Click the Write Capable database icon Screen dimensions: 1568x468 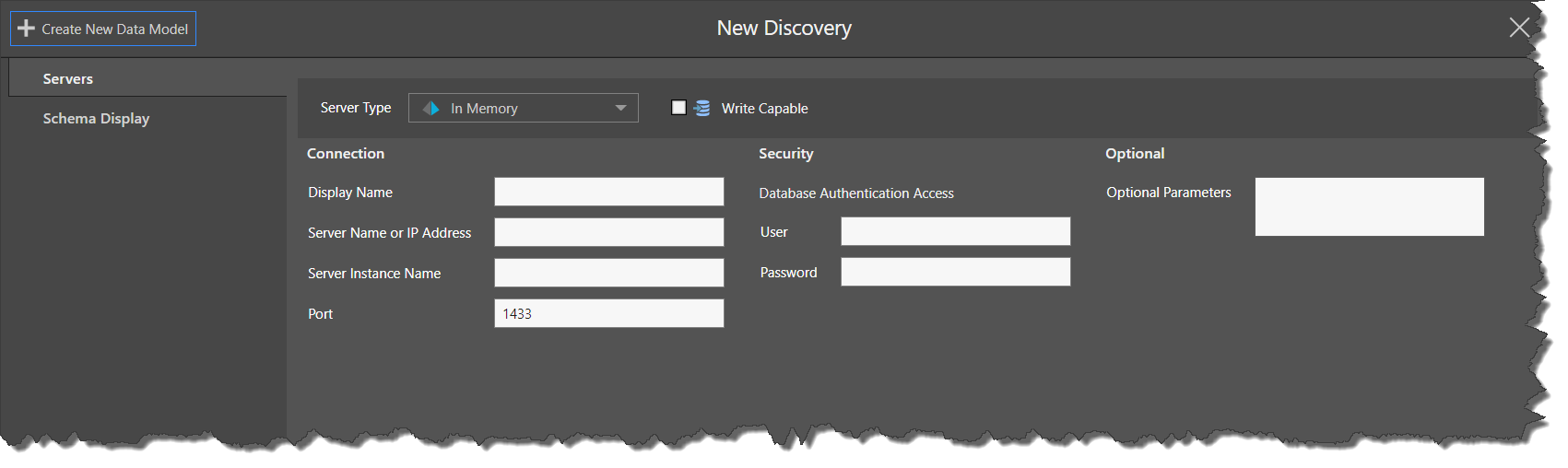tap(702, 108)
